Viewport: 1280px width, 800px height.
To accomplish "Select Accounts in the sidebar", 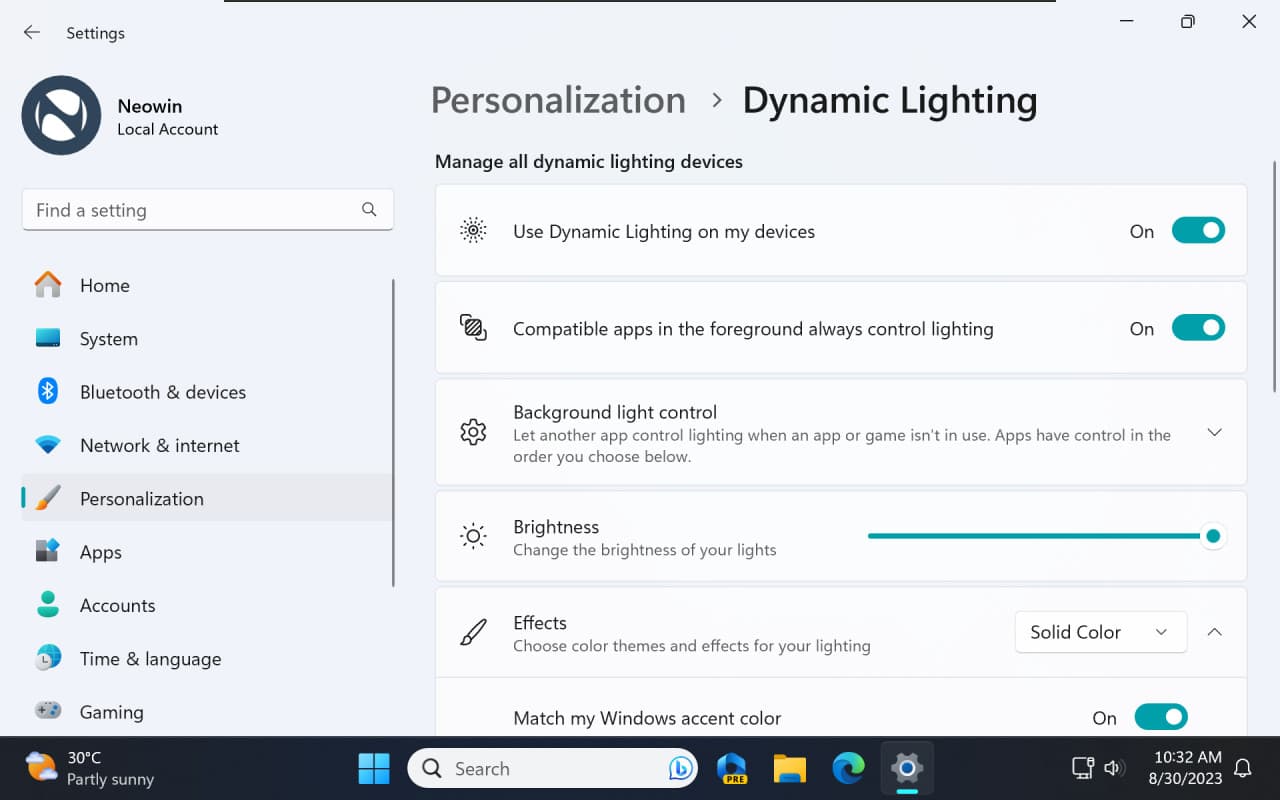I will pyautogui.click(x=117, y=605).
